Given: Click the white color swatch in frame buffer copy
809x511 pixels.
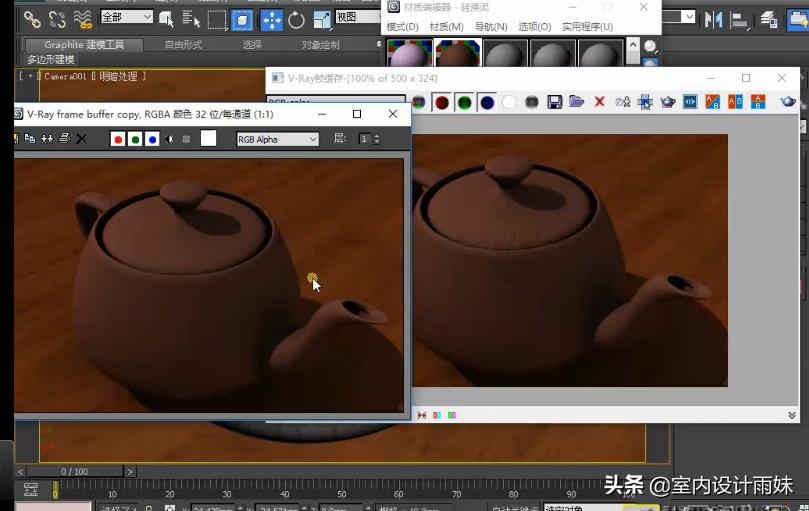Looking at the screenshot, I should (x=208, y=139).
